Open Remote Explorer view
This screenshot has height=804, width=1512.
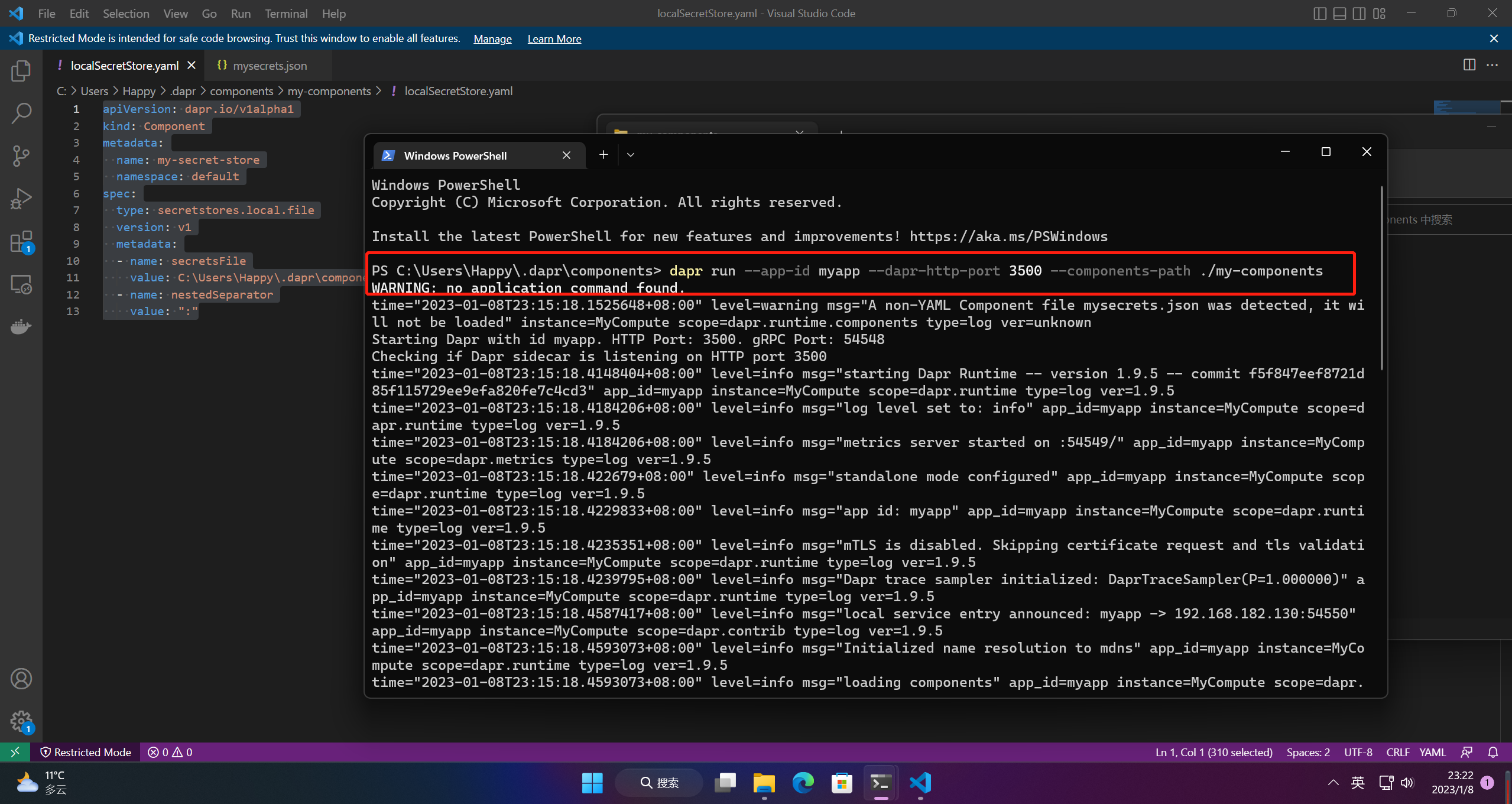click(x=21, y=284)
